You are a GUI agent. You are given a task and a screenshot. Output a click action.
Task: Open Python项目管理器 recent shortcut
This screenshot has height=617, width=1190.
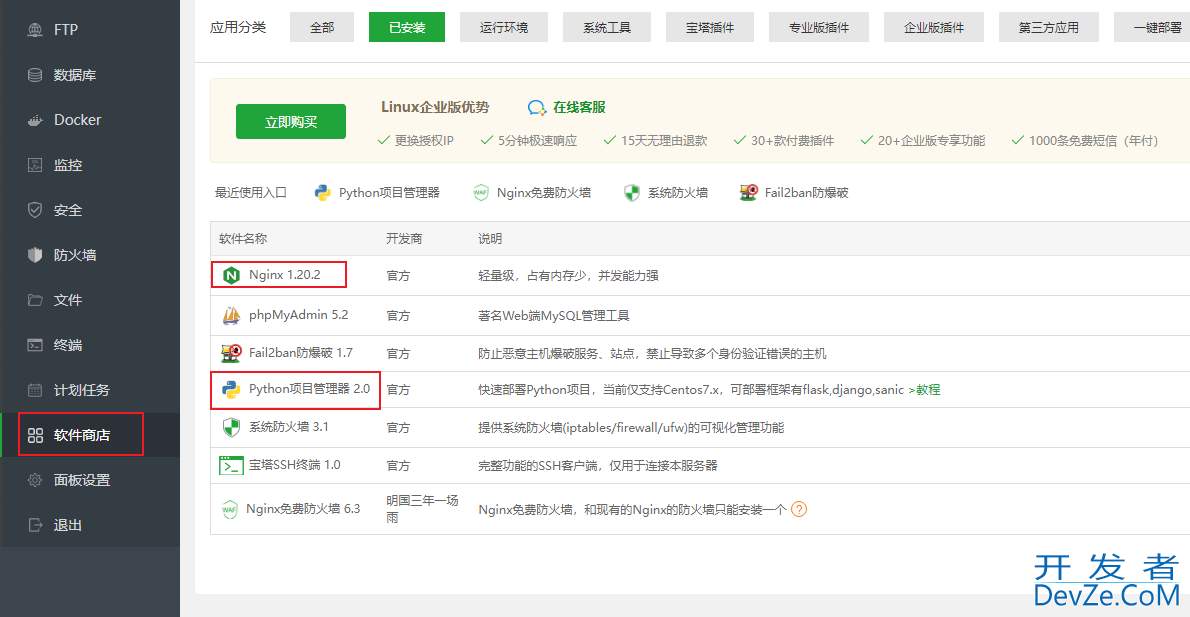coord(389,193)
